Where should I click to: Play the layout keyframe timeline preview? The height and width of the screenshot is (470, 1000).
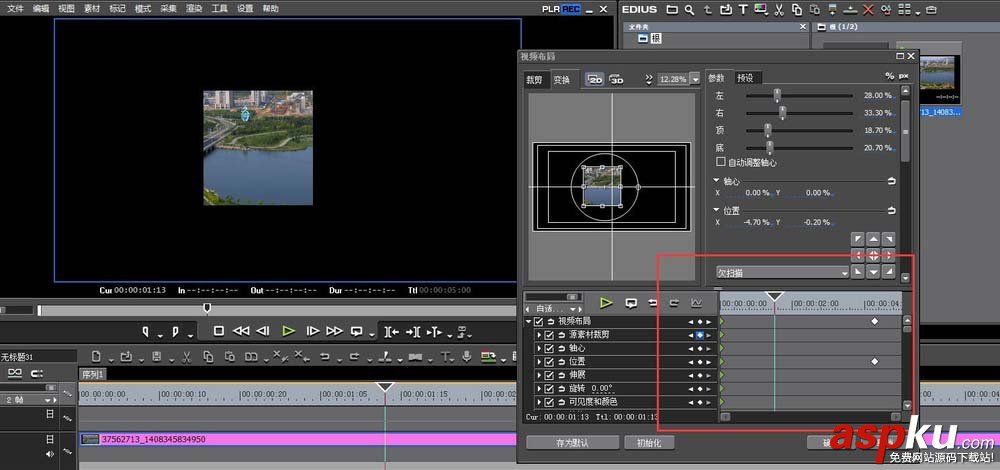pyautogui.click(x=606, y=302)
